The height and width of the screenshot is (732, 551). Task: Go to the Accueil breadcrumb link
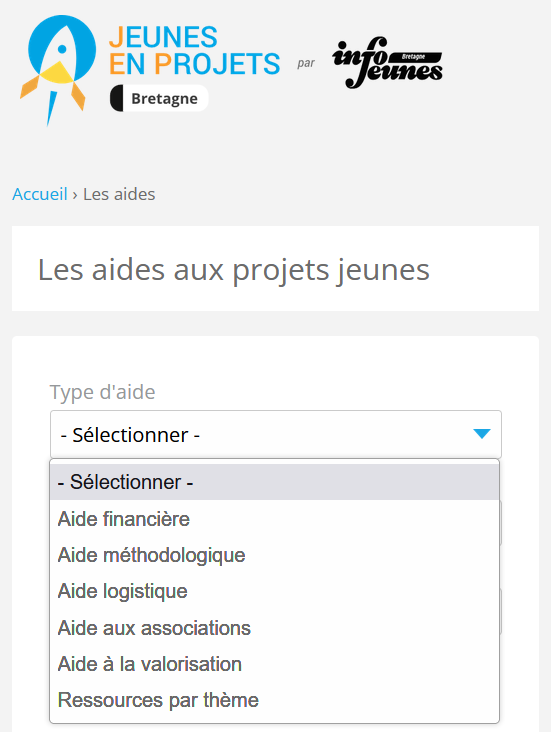(40, 194)
